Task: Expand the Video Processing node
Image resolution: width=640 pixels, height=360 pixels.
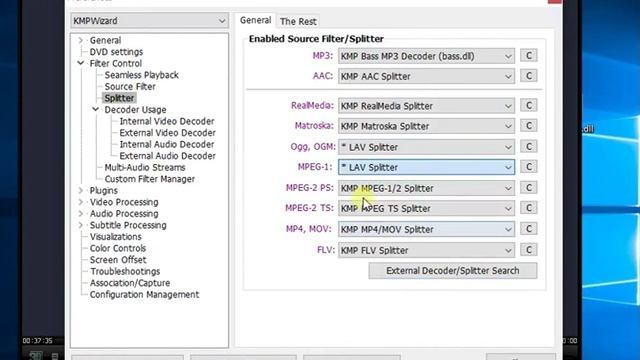Action: coord(80,202)
